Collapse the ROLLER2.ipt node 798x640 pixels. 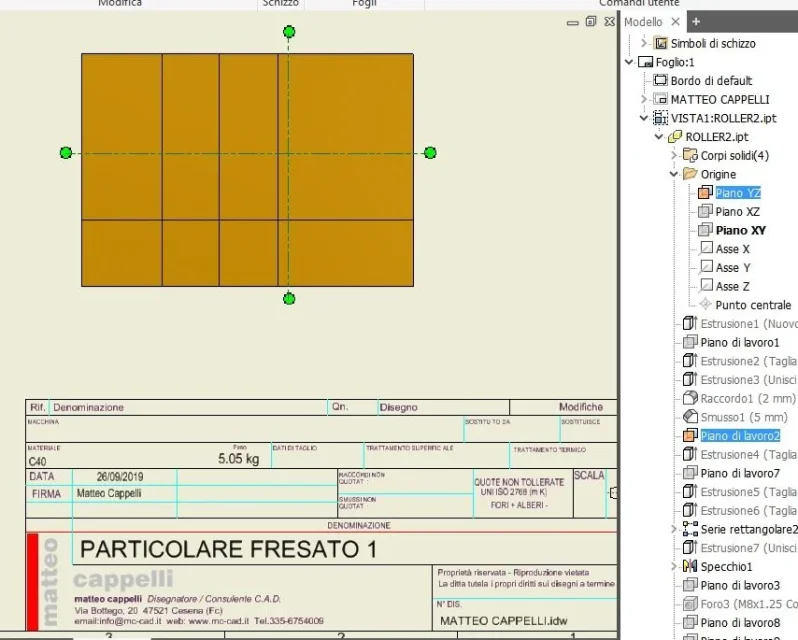point(659,136)
